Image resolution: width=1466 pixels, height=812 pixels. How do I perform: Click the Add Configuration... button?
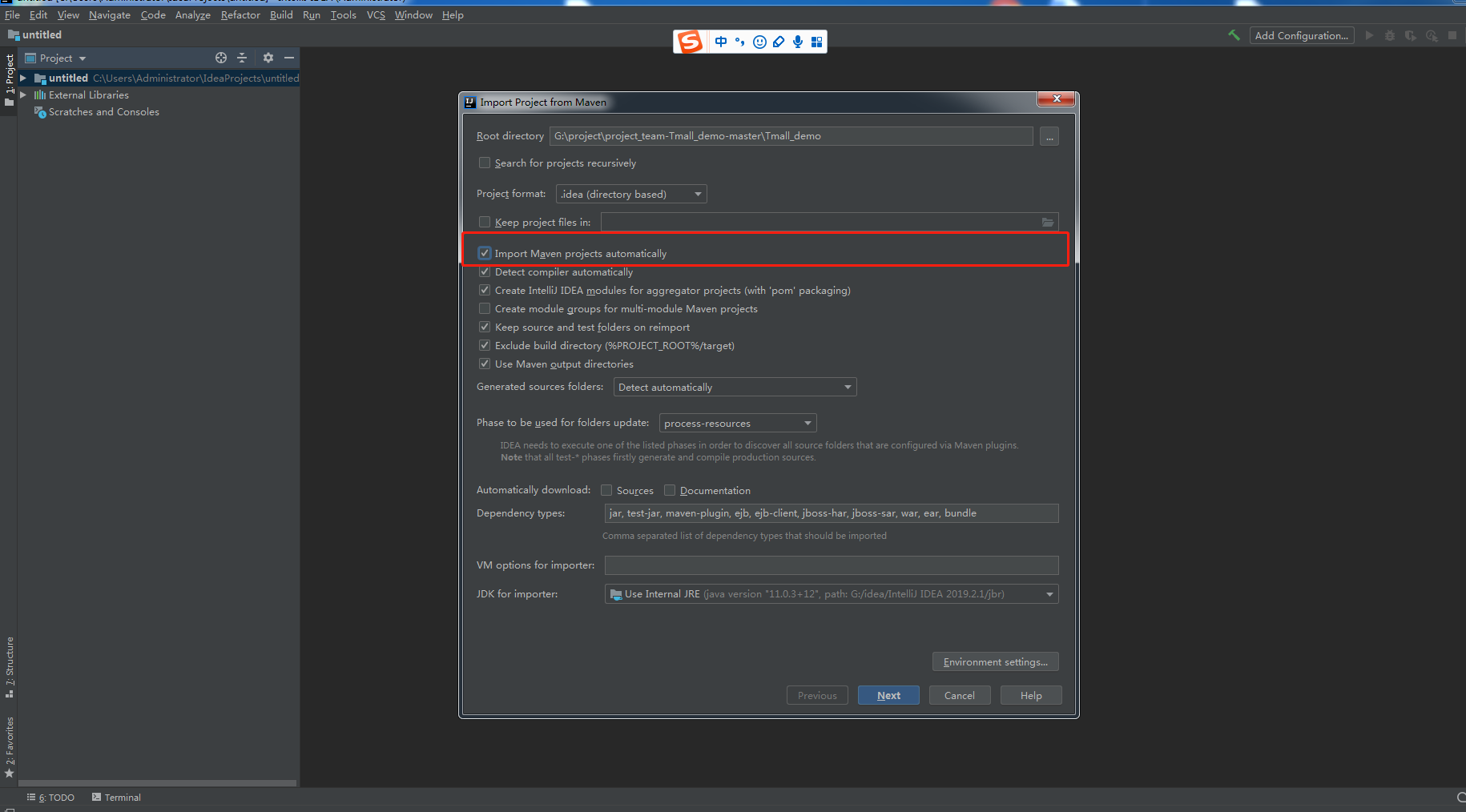tap(1302, 35)
